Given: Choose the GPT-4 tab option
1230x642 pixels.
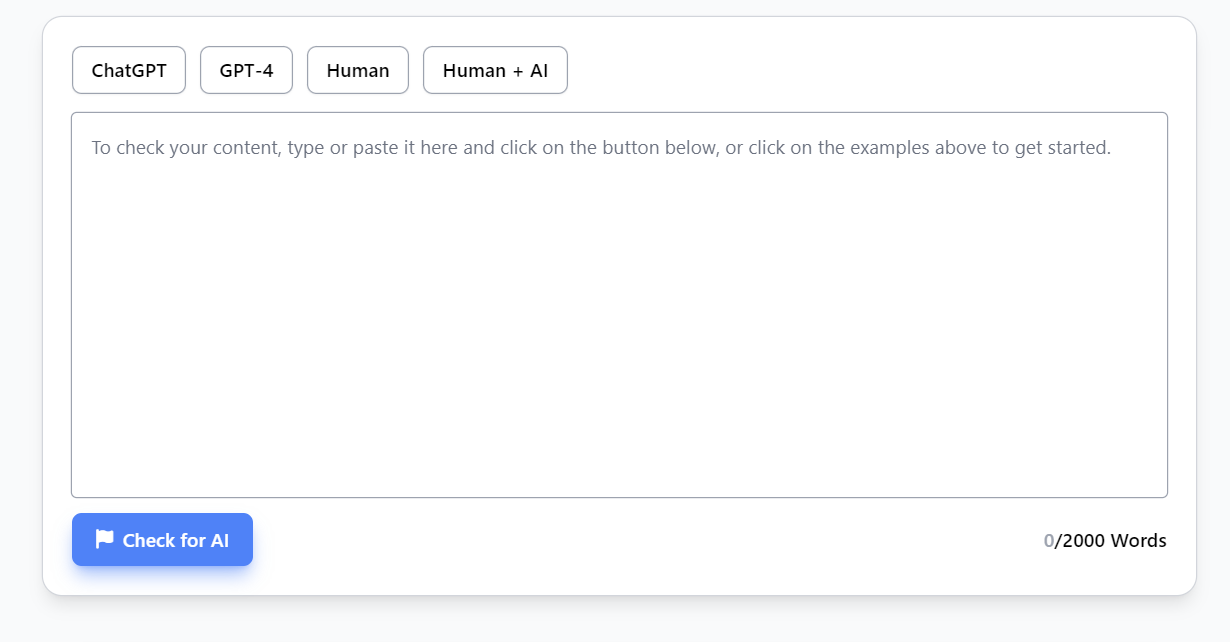Looking at the screenshot, I should point(246,70).
